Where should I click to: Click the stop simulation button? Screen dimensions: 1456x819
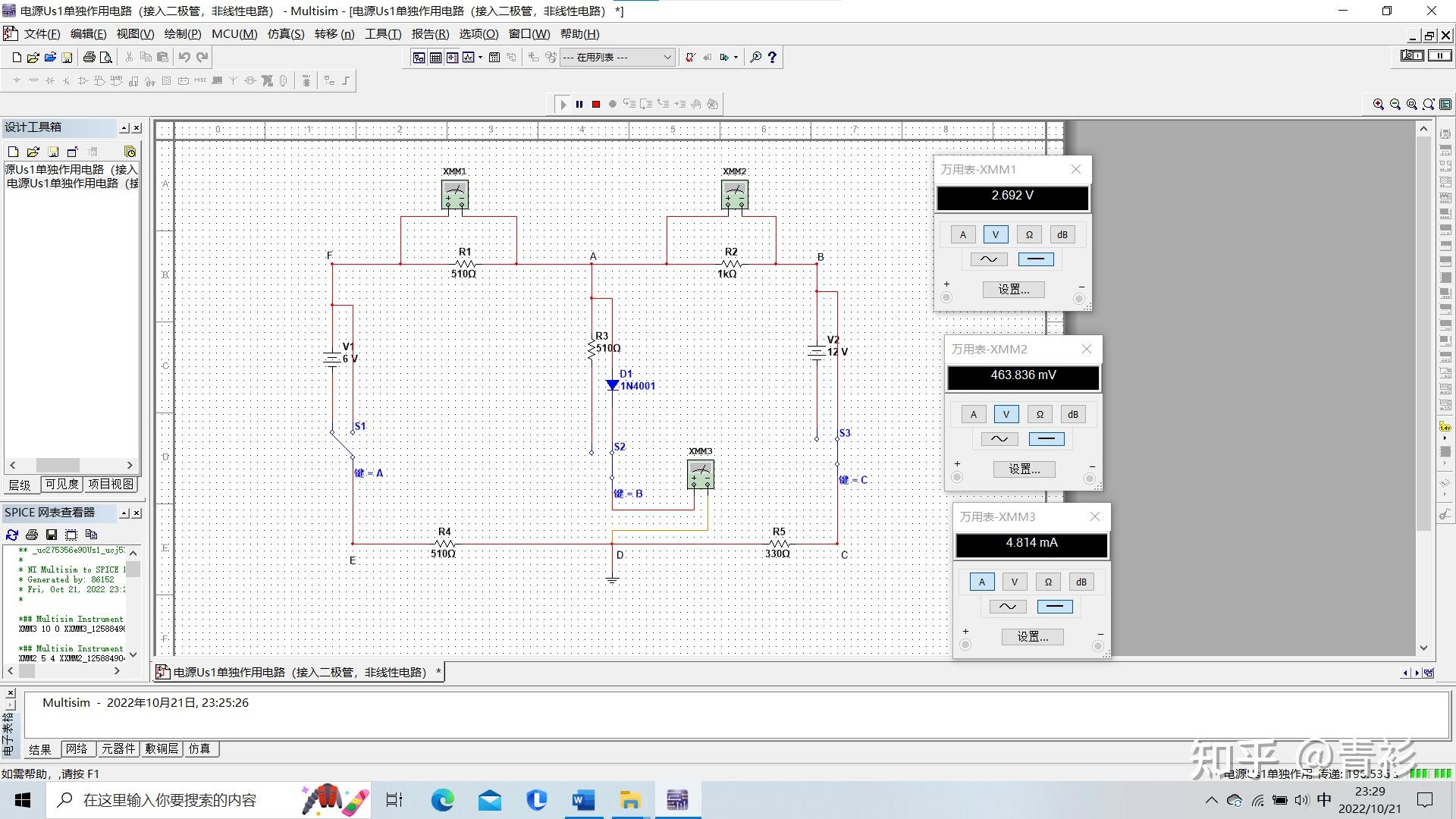coord(596,105)
